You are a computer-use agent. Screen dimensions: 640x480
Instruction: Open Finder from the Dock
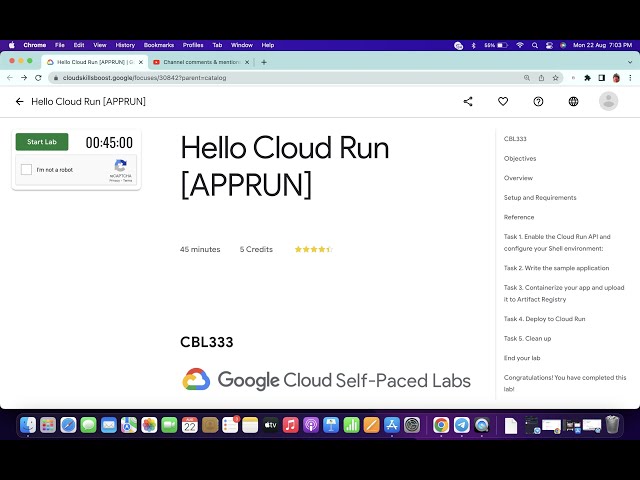(28, 425)
